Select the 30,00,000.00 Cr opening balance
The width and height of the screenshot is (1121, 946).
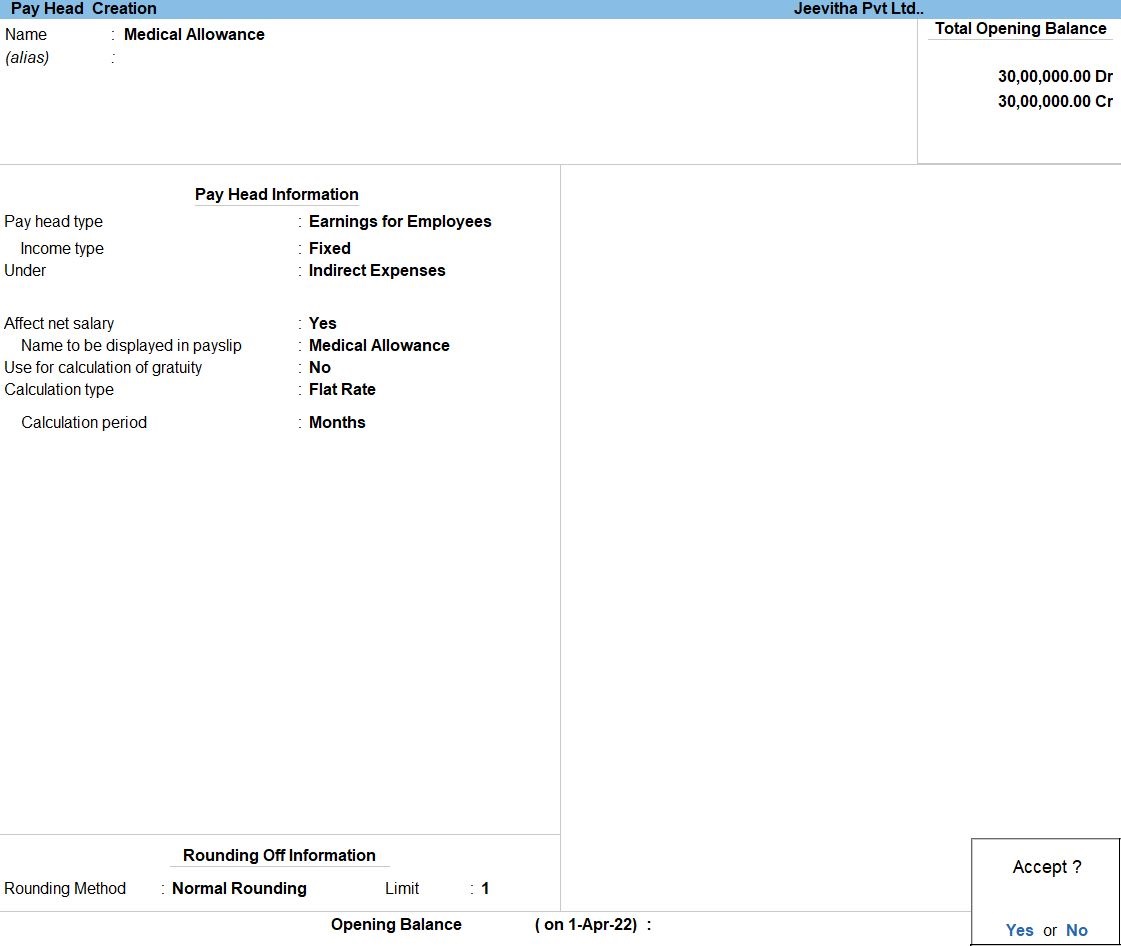point(1054,101)
